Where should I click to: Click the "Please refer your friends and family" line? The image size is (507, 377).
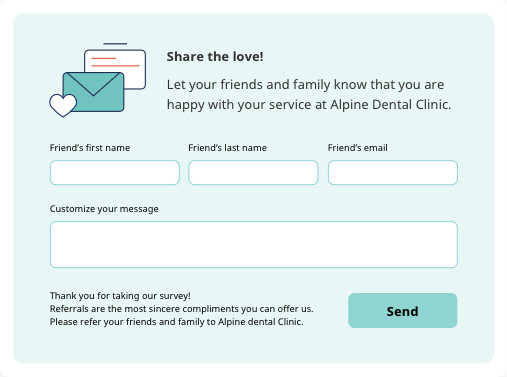point(177,322)
